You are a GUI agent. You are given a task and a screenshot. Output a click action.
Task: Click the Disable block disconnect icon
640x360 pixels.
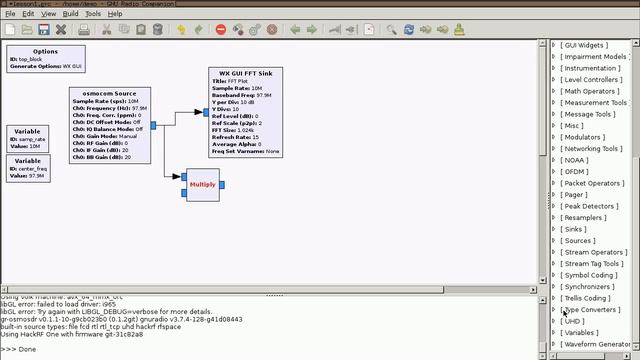coord(351,29)
